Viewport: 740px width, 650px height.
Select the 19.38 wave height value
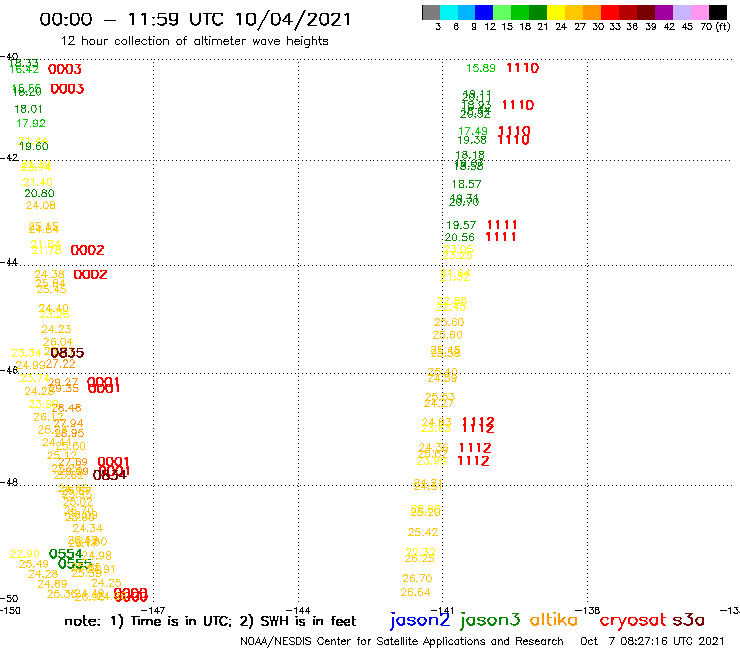pos(472,140)
